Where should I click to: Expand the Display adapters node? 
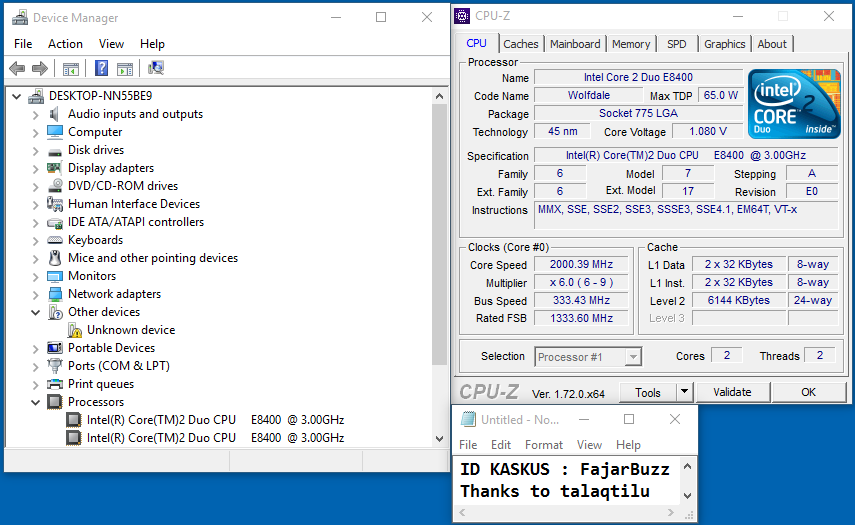pyautogui.click(x=35, y=168)
